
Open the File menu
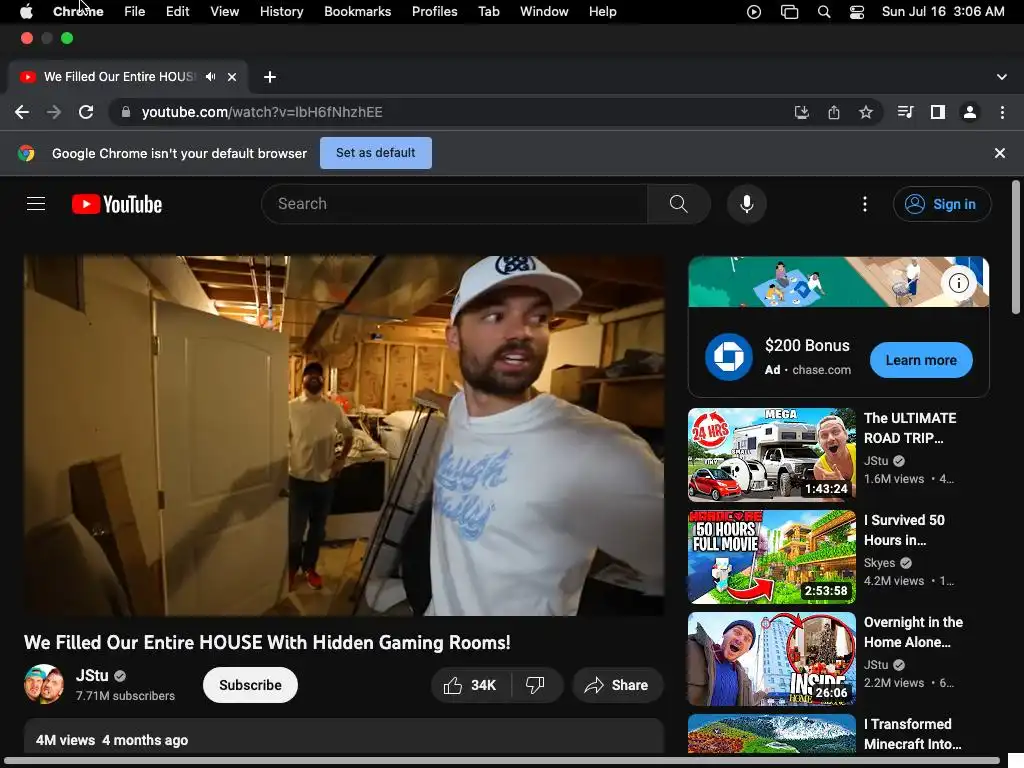[135, 12]
